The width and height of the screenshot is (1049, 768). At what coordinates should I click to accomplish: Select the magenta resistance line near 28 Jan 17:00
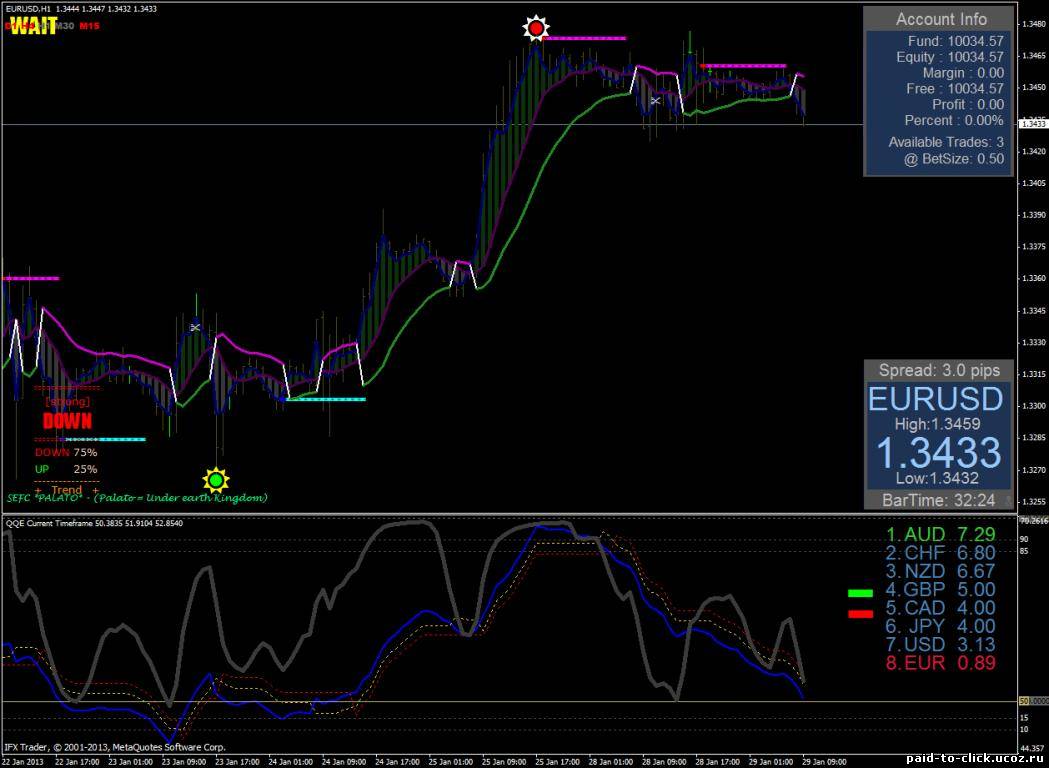(743, 66)
